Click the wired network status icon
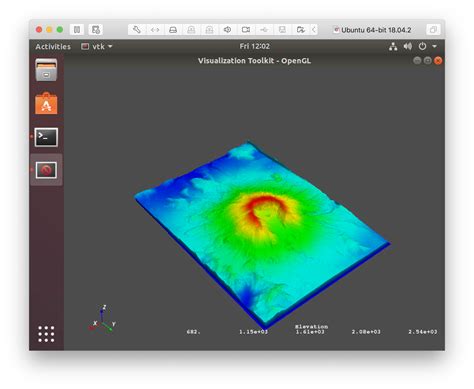The width and height of the screenshot is (474, 389). (x=393, y=47)
